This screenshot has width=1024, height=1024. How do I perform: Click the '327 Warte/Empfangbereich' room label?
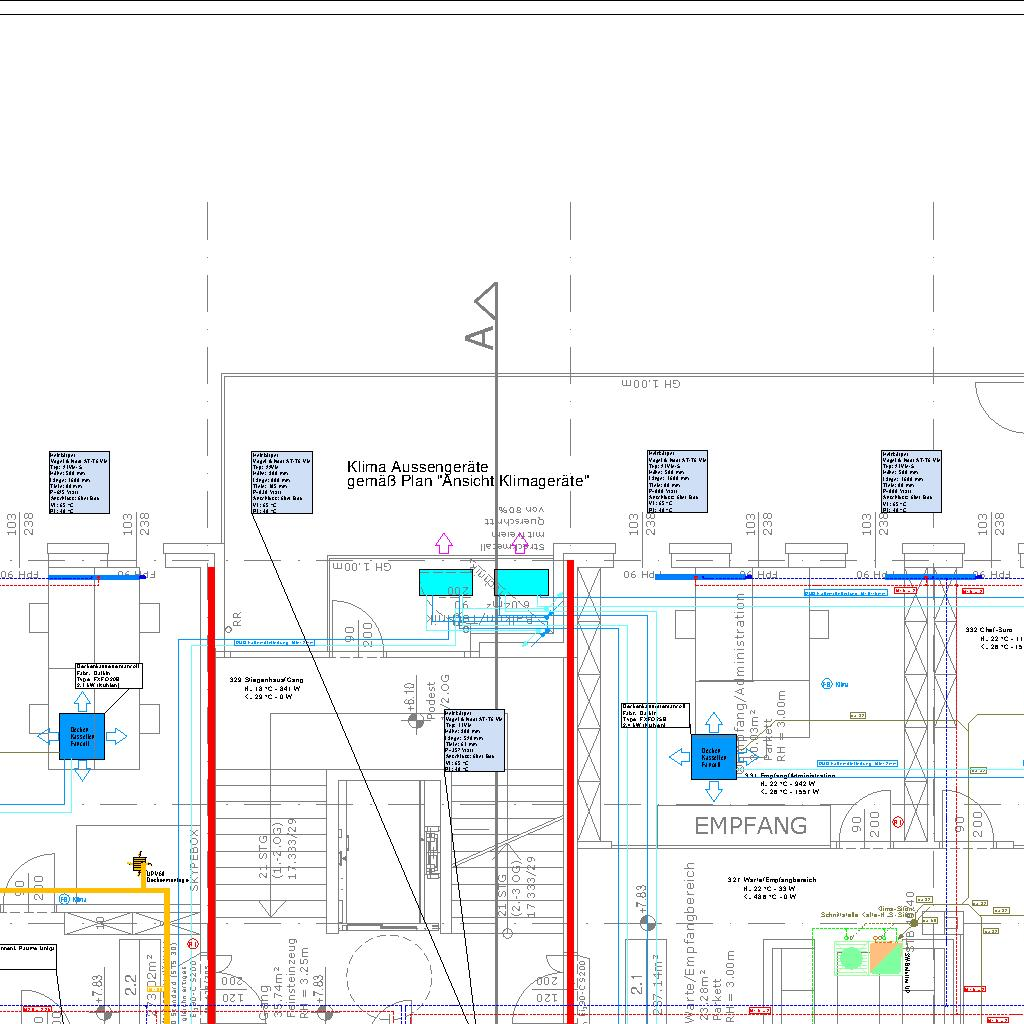pos(771,880)
